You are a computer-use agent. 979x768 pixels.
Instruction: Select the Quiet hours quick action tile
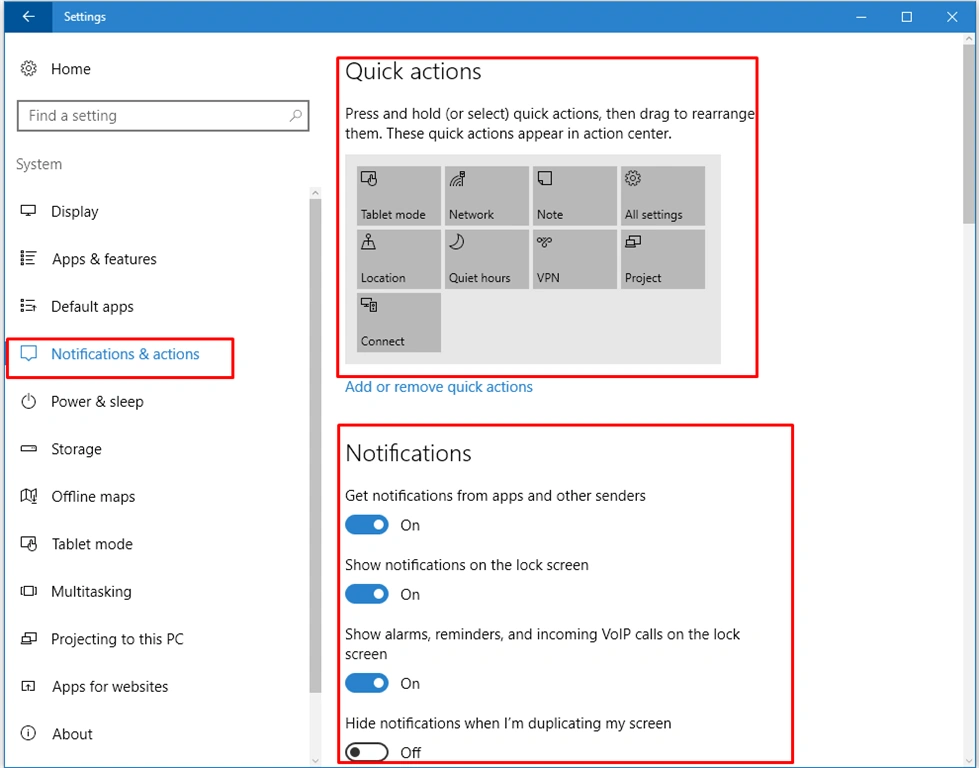click(x=486, y=259)
